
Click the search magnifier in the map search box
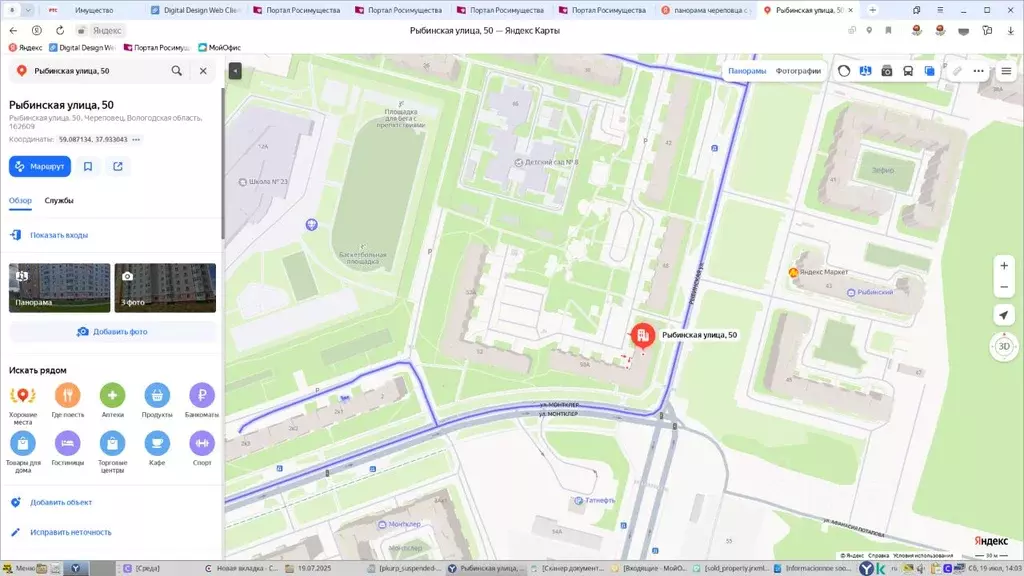coord(176,71)
